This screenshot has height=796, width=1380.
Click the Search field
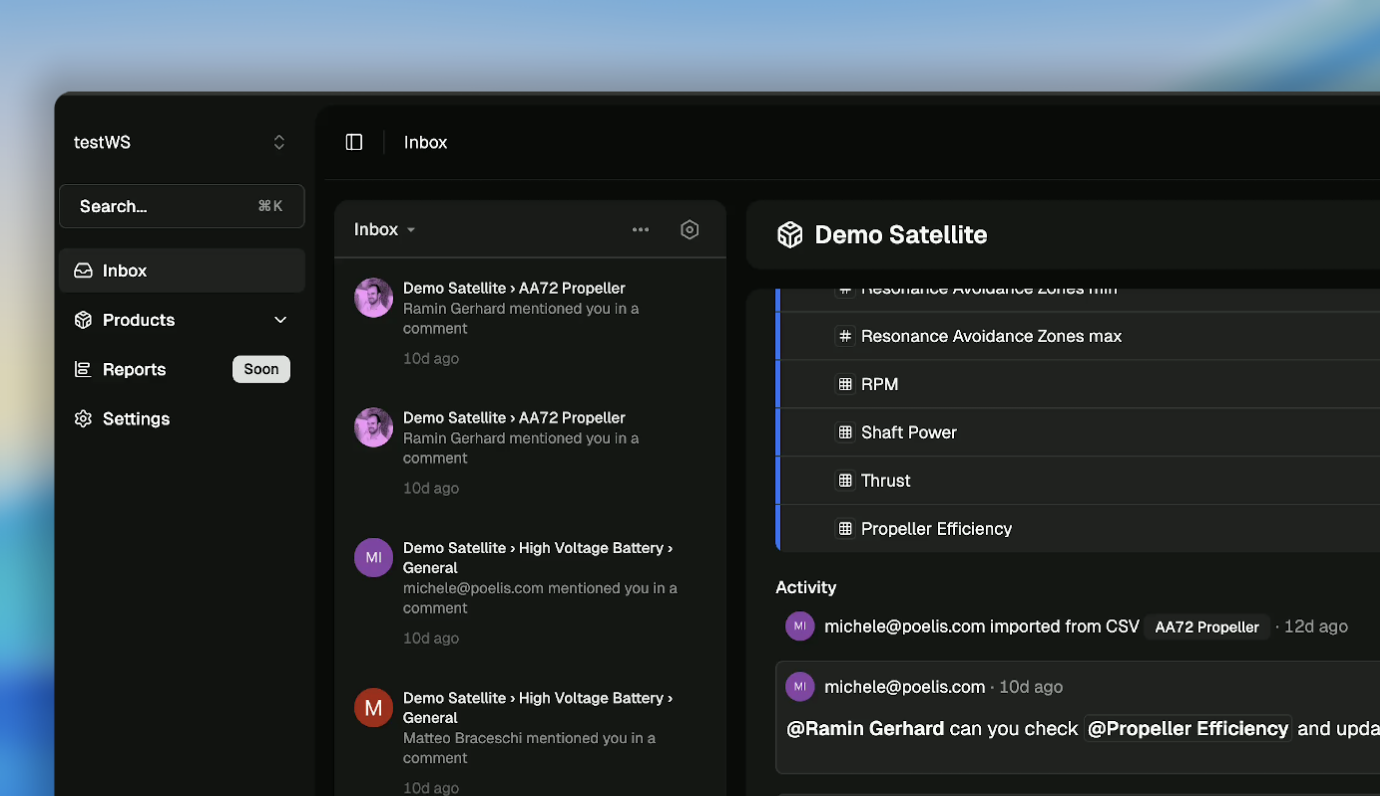coord(182,206)
